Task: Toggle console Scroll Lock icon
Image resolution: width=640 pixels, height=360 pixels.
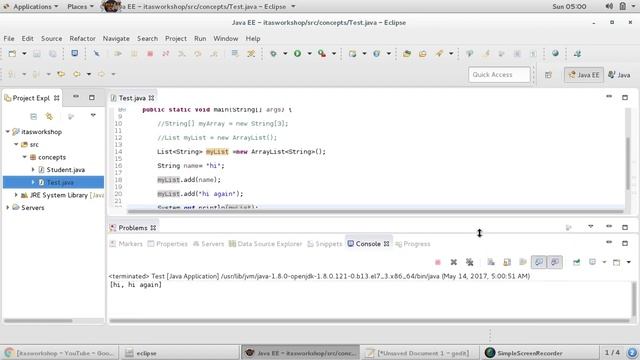Action: (x=507, y=262)
